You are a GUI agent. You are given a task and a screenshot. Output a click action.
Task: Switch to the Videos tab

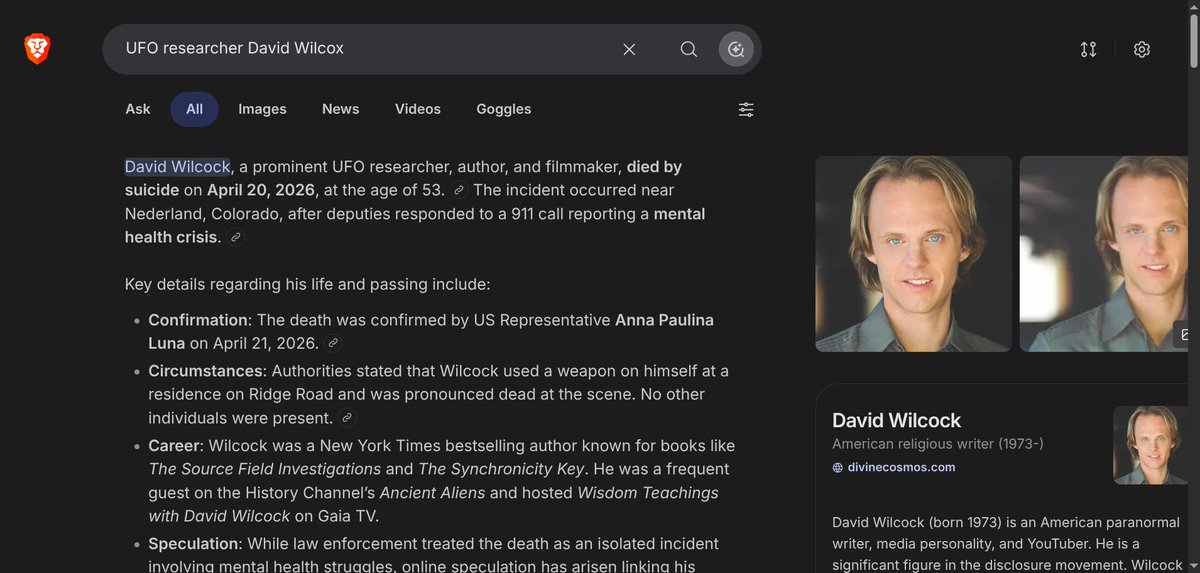click(418, 109)
